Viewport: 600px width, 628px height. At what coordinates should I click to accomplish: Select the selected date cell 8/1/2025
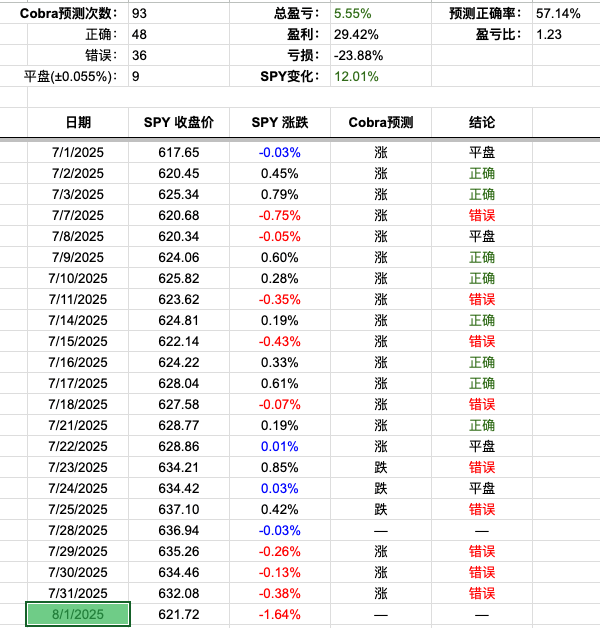click(78, 614)
